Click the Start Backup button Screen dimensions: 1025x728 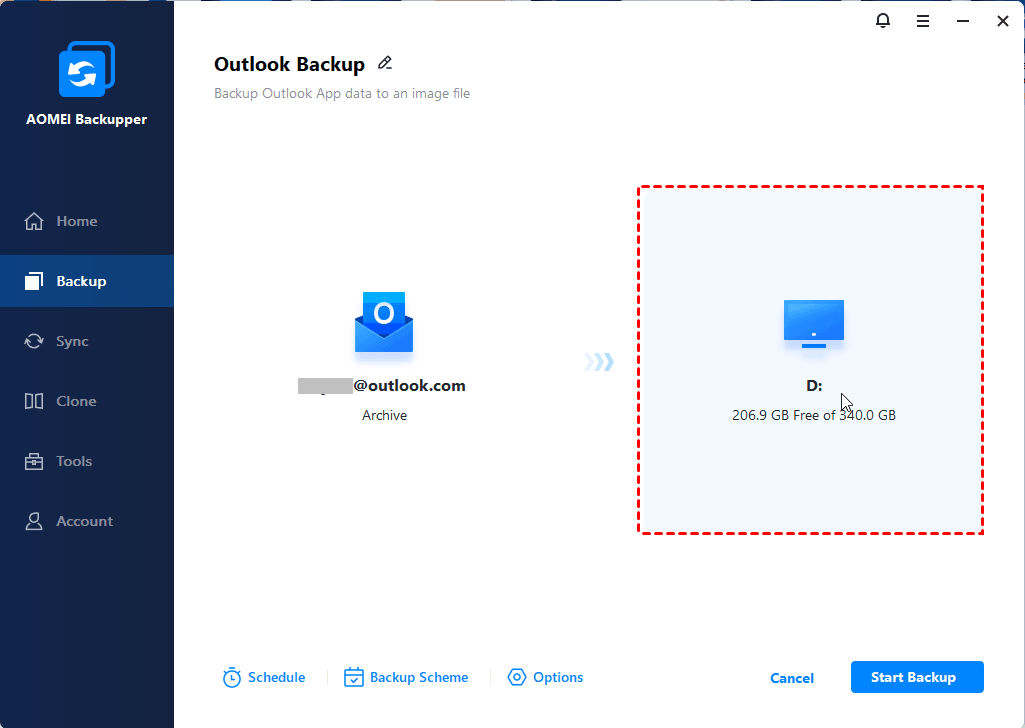click(x=917, y=677)
